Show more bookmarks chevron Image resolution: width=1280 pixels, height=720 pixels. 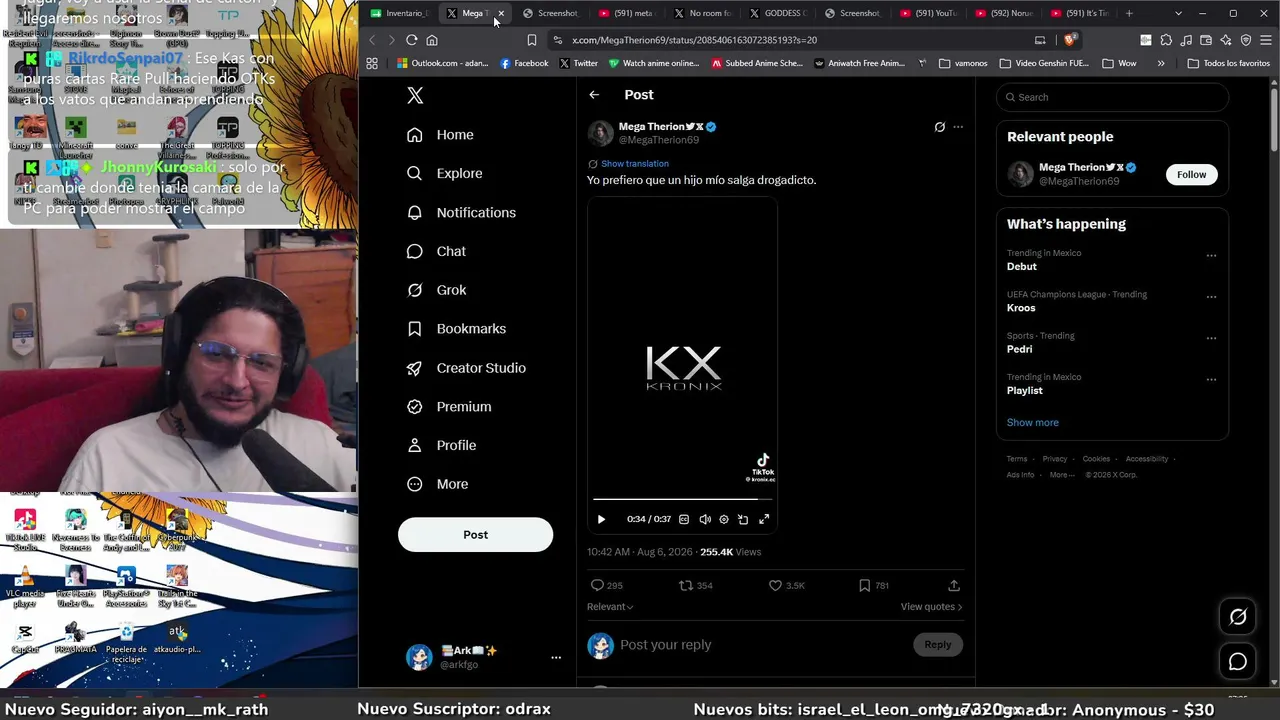coord(1161,63)
